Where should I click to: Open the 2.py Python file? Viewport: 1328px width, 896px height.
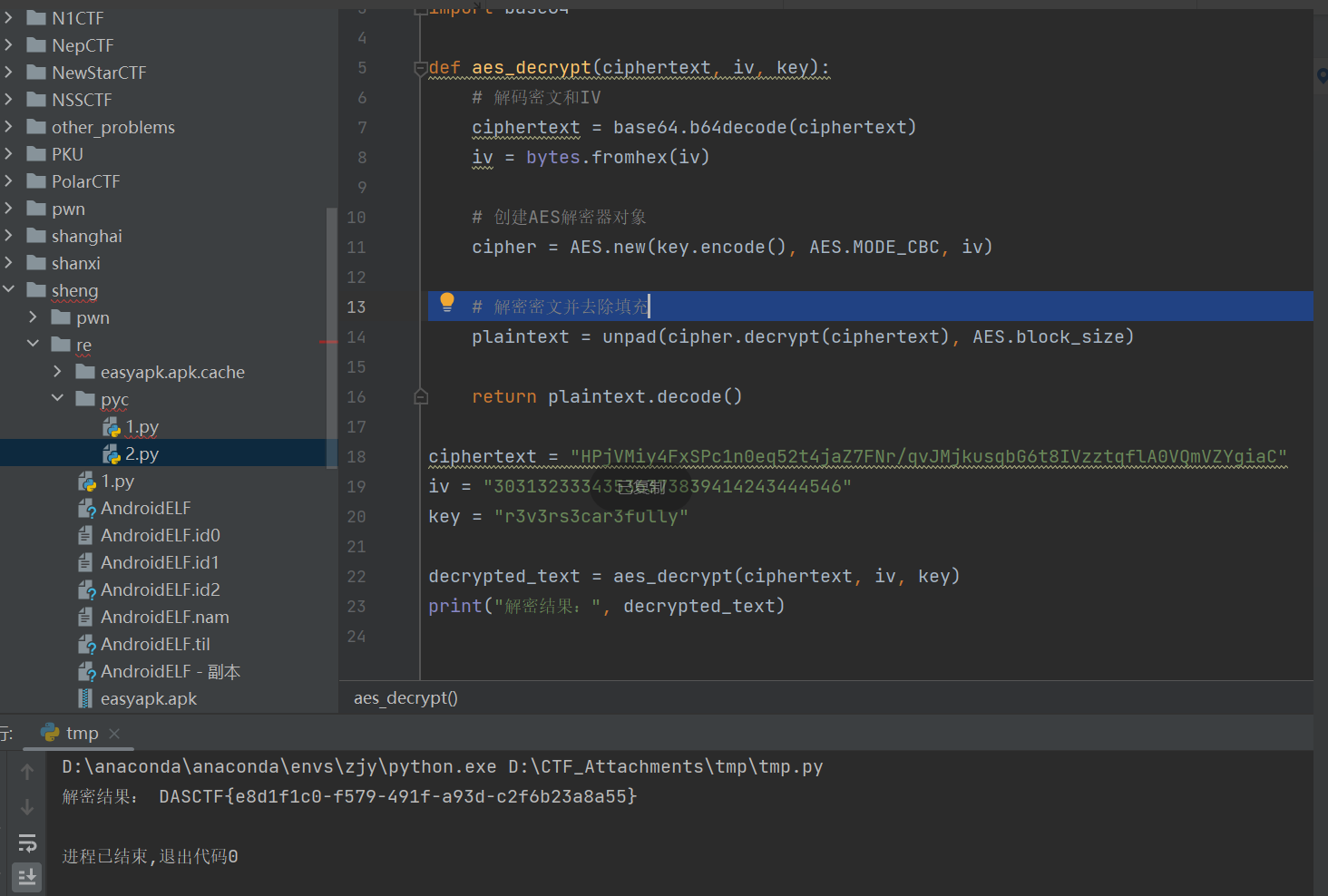click(142, 453)
